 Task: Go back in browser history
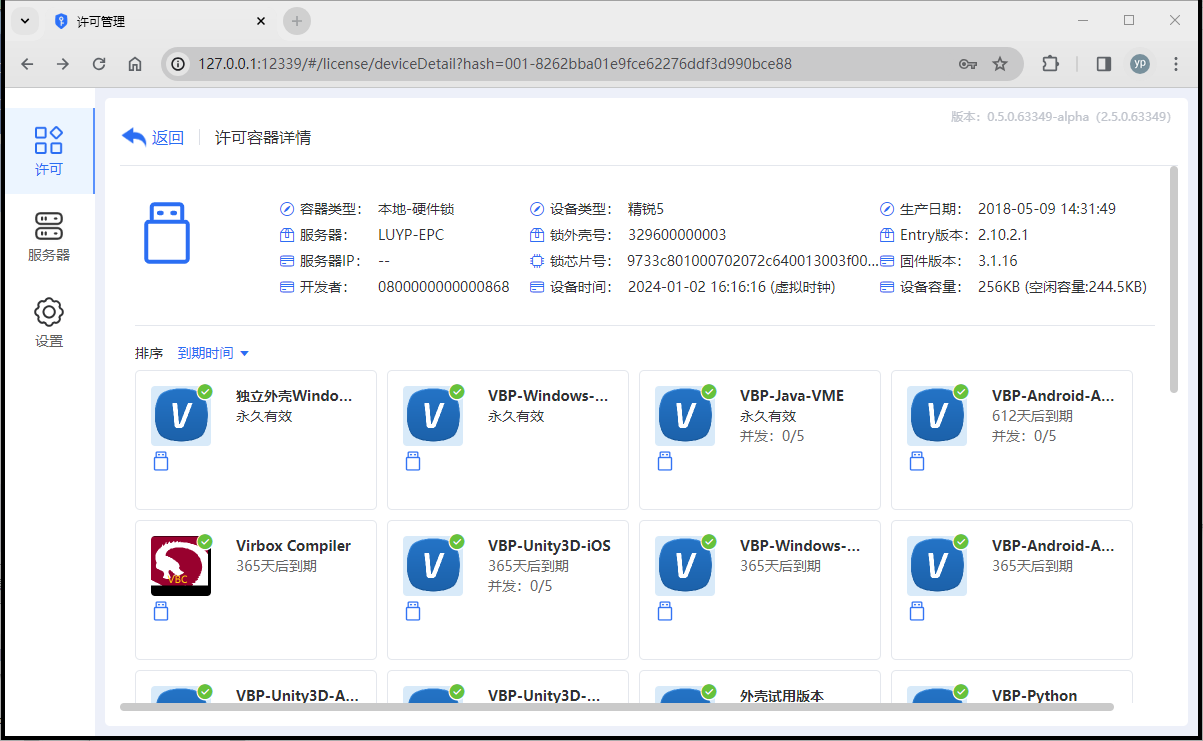click(x=27, y=64)
